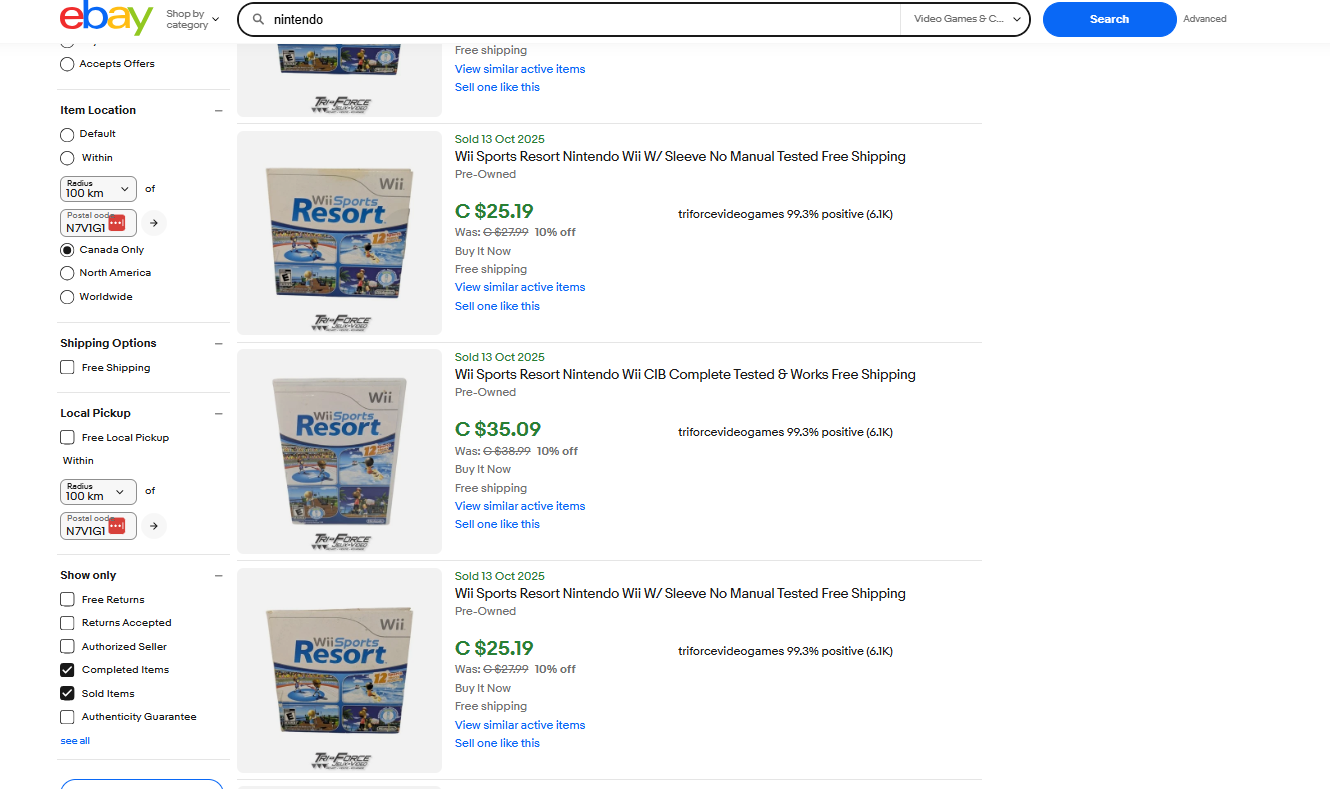The width and height of the screenshot is (1330, 789).
Task: Open the Video Games category dropdown
Action: pos(963,18)
